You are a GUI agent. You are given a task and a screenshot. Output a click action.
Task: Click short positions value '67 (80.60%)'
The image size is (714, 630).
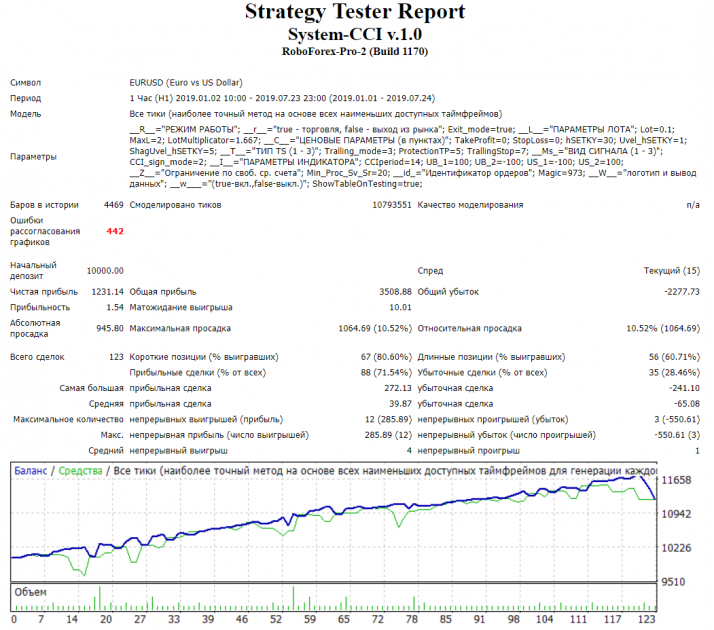[x=386, y=357]
